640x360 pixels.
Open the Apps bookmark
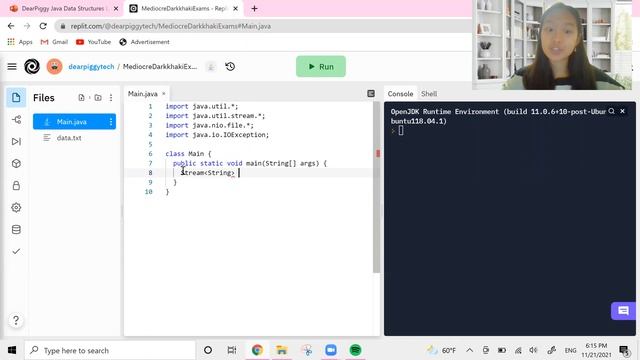pos(20,42)
